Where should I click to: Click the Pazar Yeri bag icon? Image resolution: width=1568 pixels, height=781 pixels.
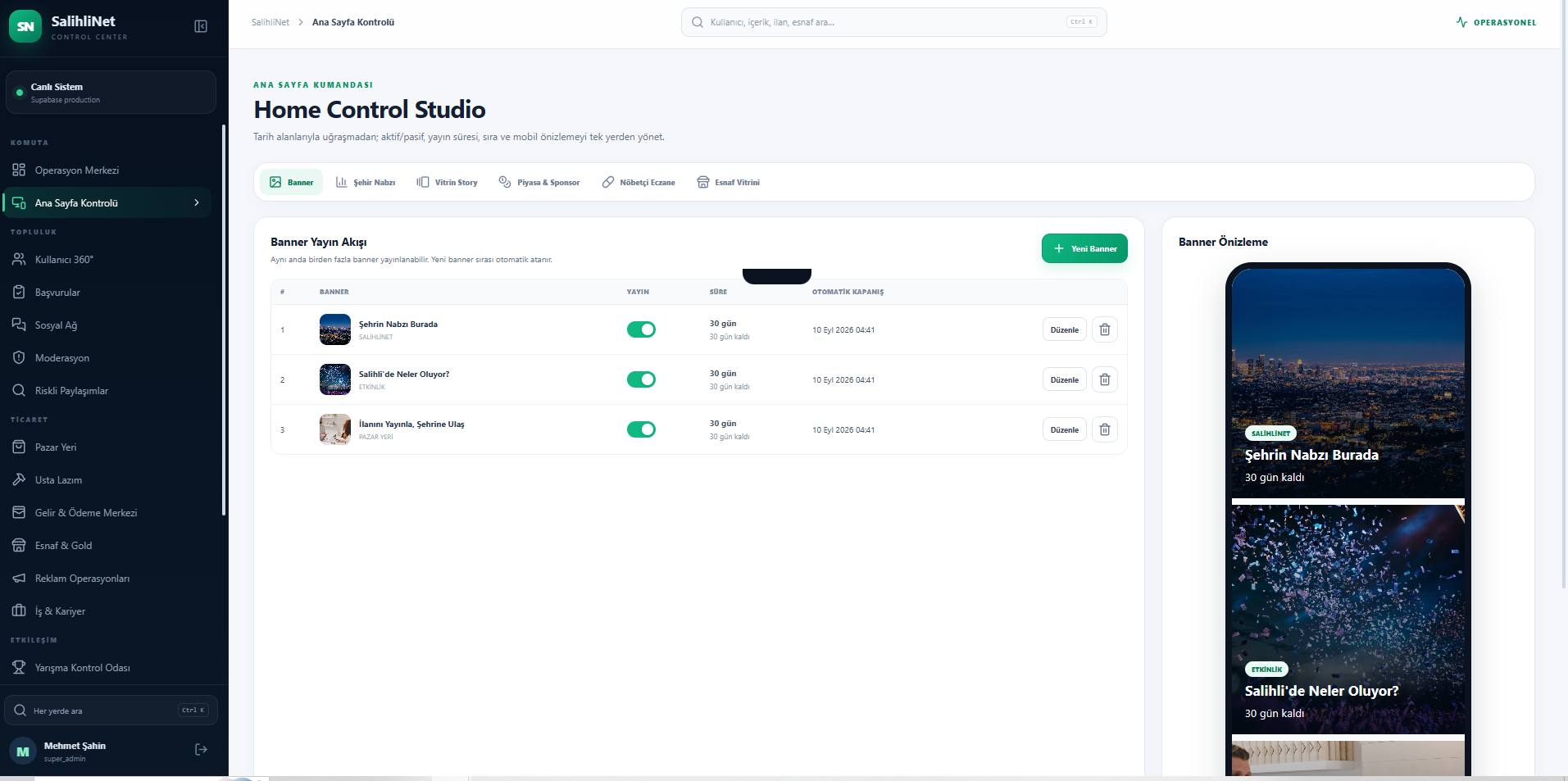[19, 447]
